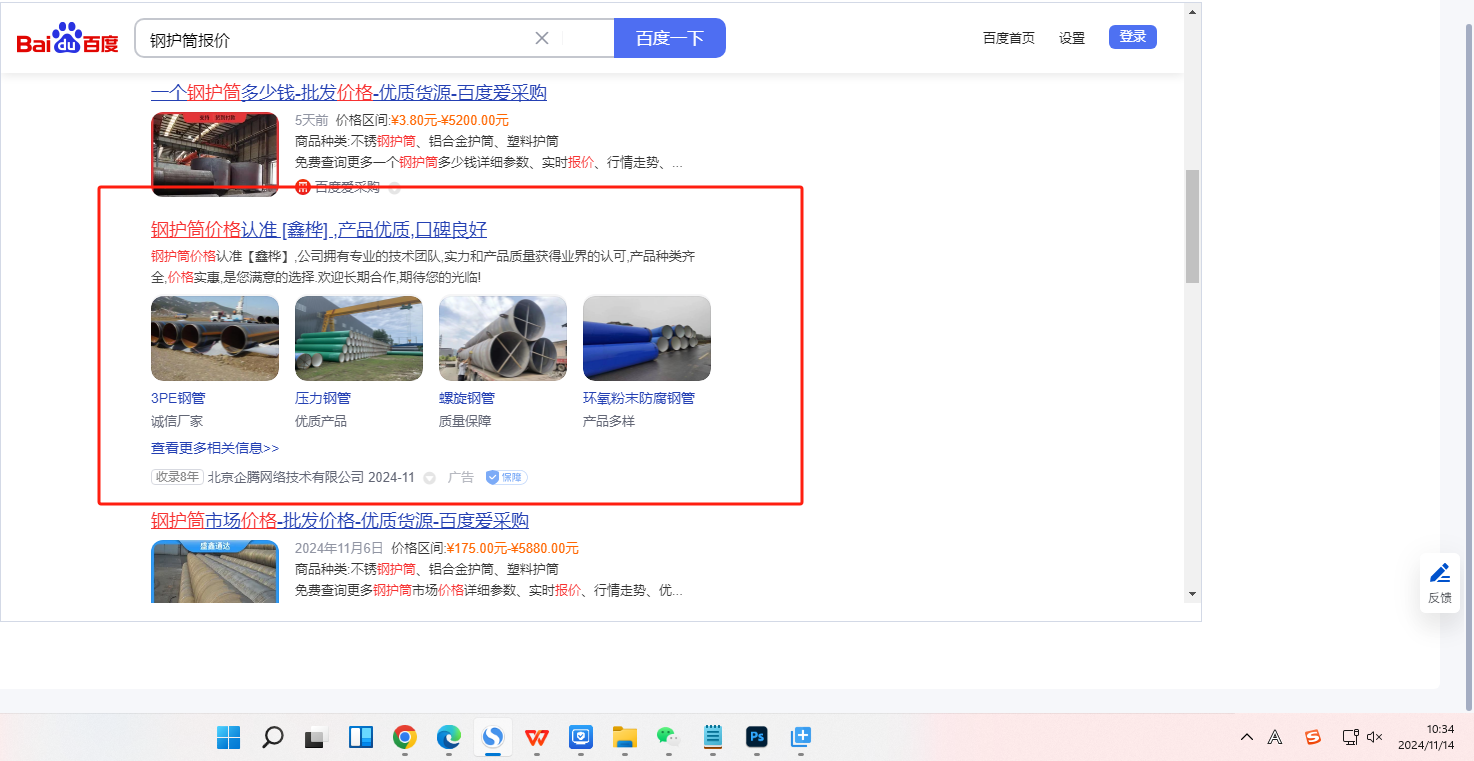Click the 收录8年 badge
The width and height of the screenshot is (1474, 761).
(x=177, y=477)
